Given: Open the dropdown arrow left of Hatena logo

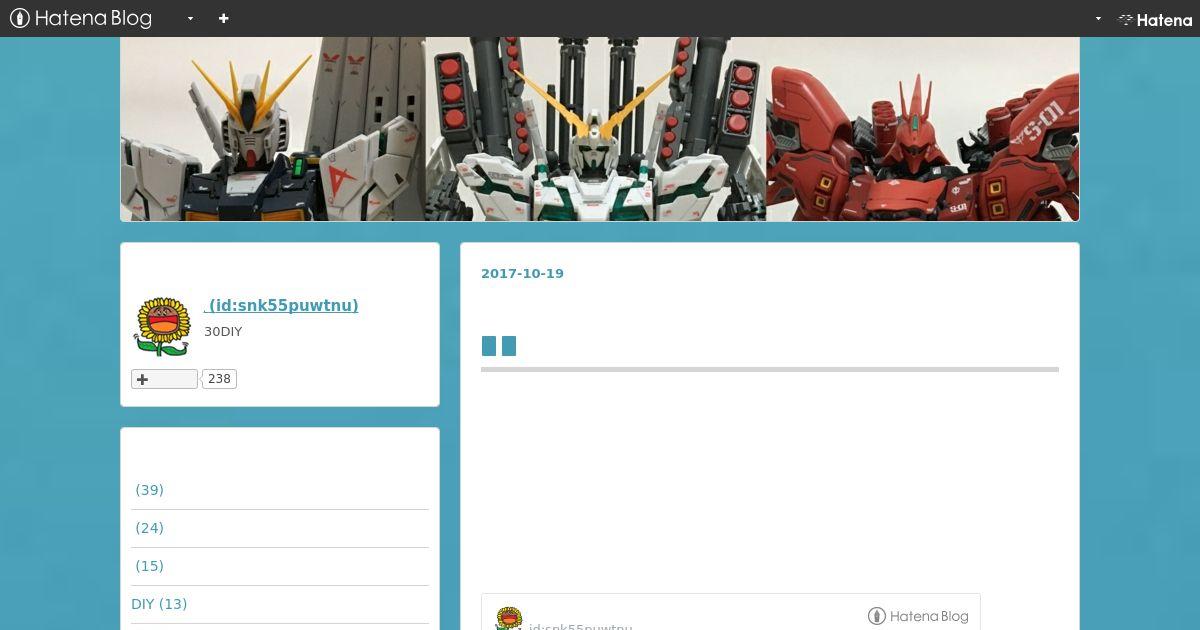Looking at the screenshot, I should click(1098, 18).
